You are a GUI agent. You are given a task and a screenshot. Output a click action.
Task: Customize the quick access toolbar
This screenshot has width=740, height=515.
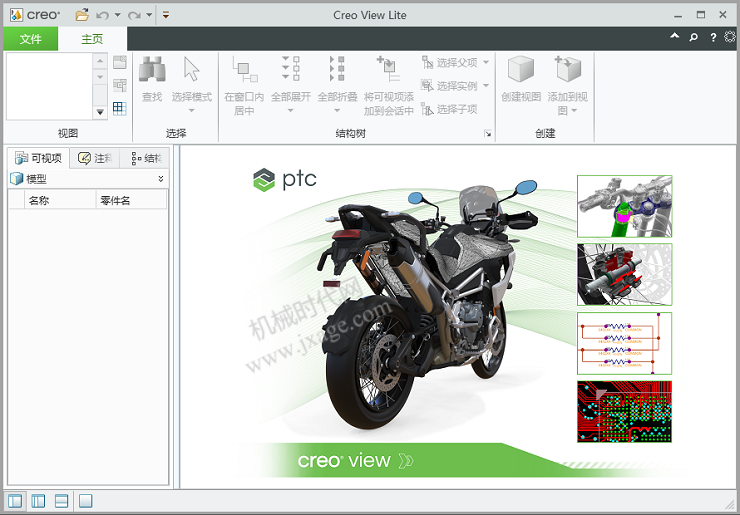tap(166, 15)
